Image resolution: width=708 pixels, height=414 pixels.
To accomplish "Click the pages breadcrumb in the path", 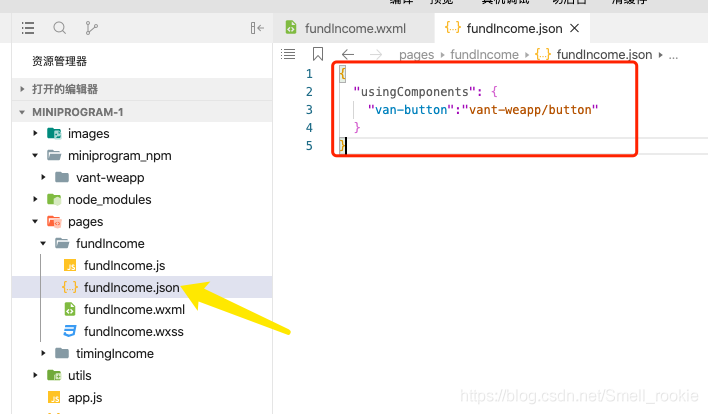I will (416, 55).
